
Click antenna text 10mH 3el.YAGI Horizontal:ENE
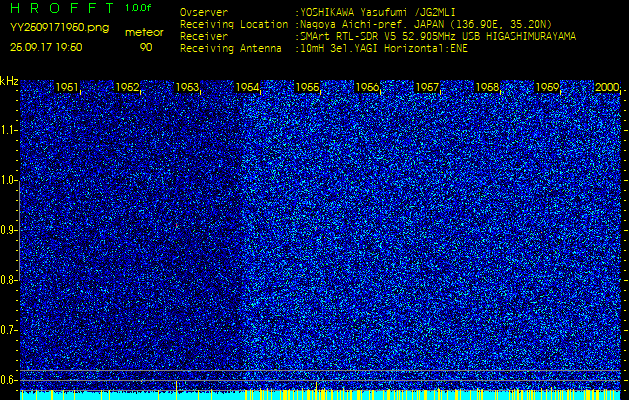tap(383, 49)
